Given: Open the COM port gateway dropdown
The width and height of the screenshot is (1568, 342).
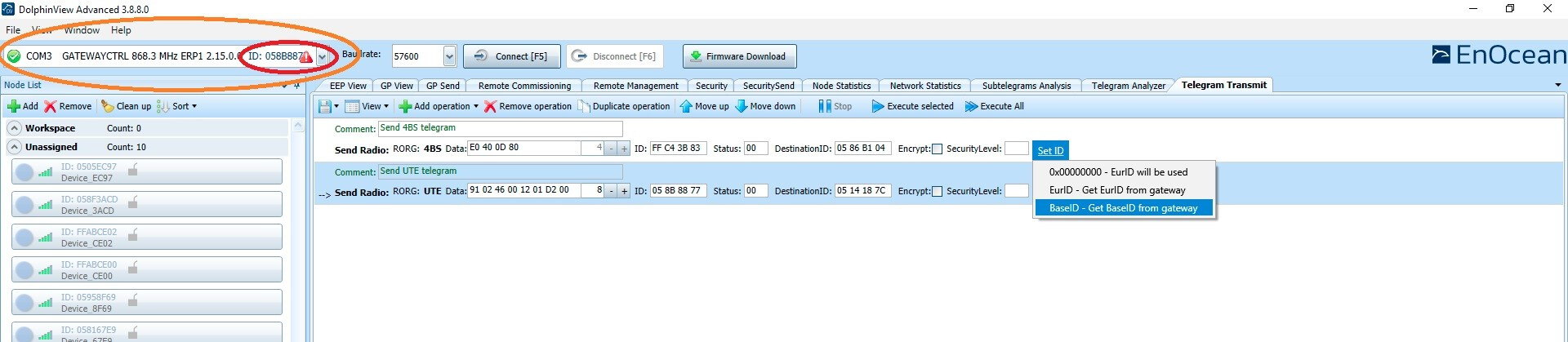Looking at the screenshot, I should pos(323,57).
